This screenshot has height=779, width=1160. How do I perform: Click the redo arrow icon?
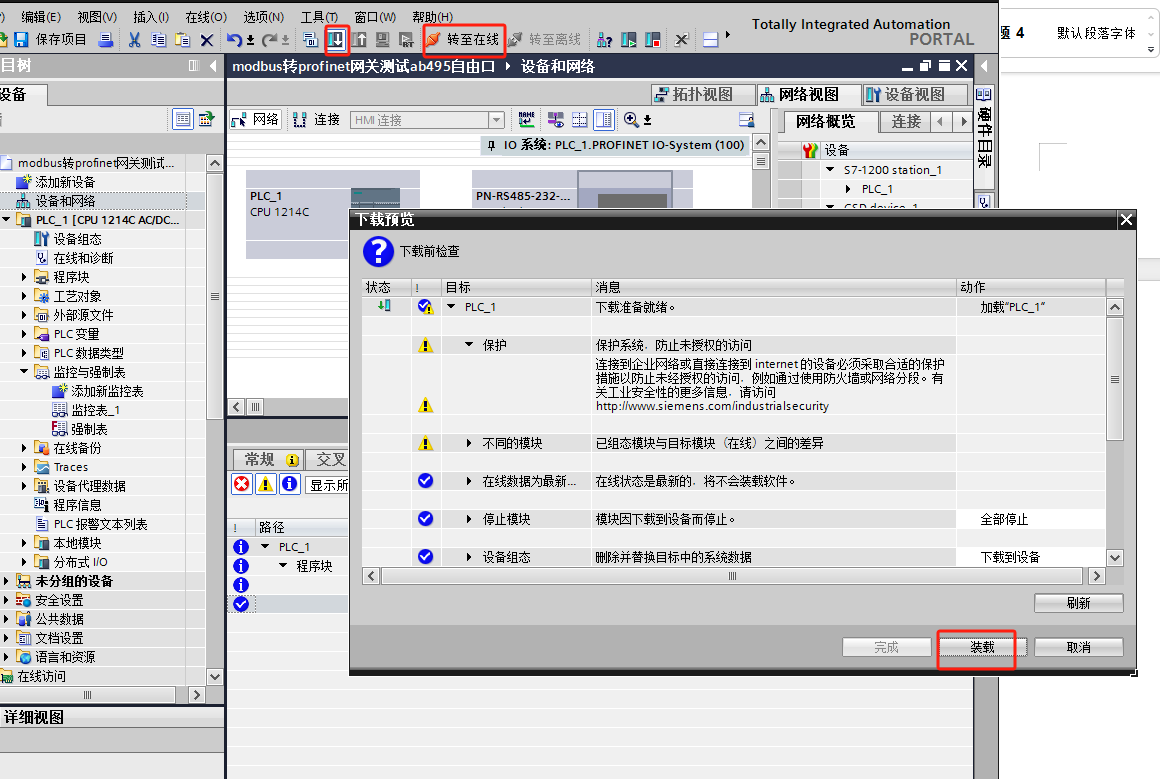coord(269,39)
